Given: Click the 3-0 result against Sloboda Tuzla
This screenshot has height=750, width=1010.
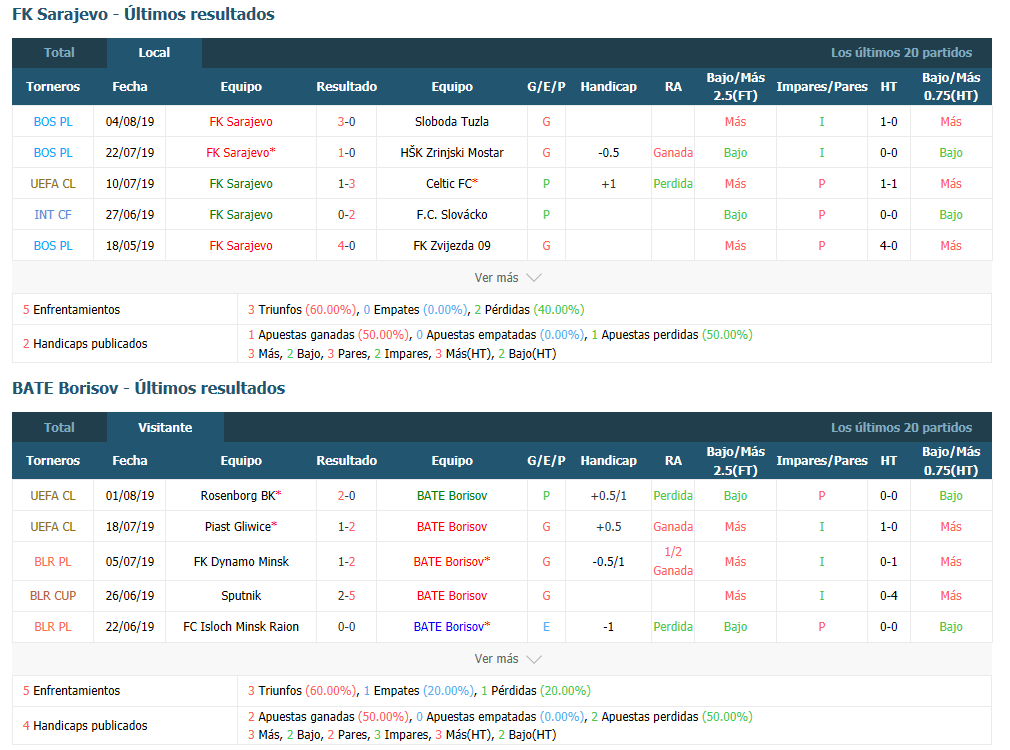Looking at the screenshot, I should (x=347, y=122).
